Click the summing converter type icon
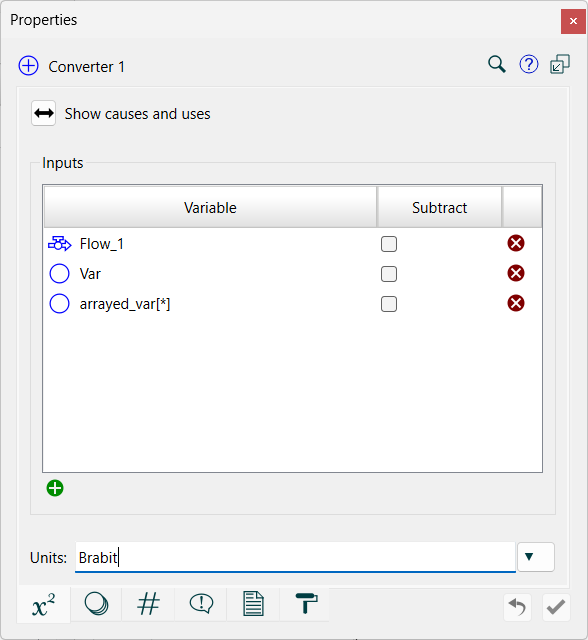588x640 pixels. point(29,66)
